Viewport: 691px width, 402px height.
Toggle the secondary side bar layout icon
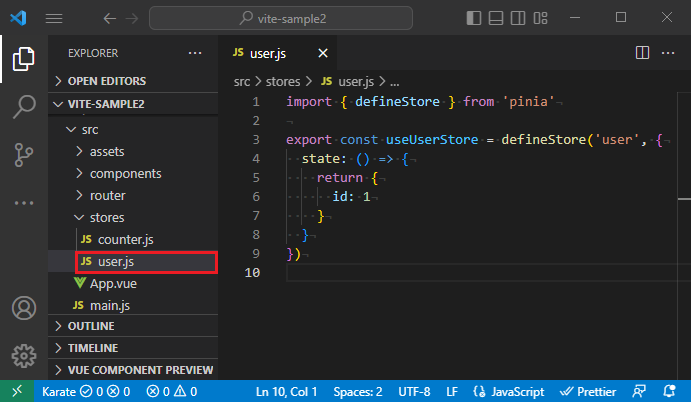518,18
